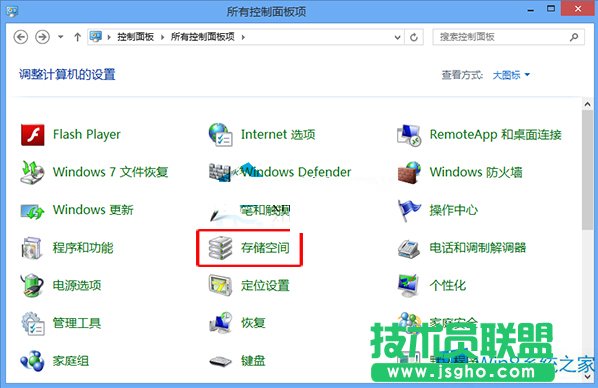This screenshot has width=598, height=388.
Task: Click the 家庭组 spheres icon
Action: click(32, 361)
